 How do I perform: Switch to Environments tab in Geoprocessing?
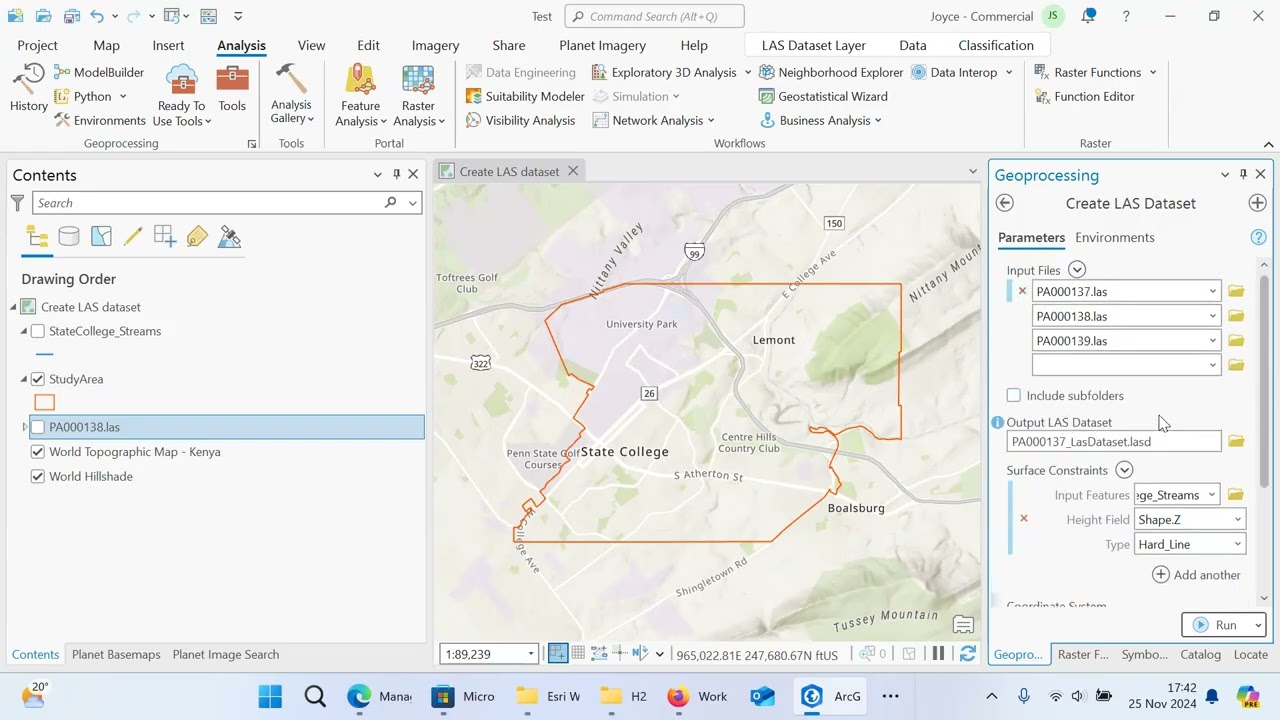1114,237
